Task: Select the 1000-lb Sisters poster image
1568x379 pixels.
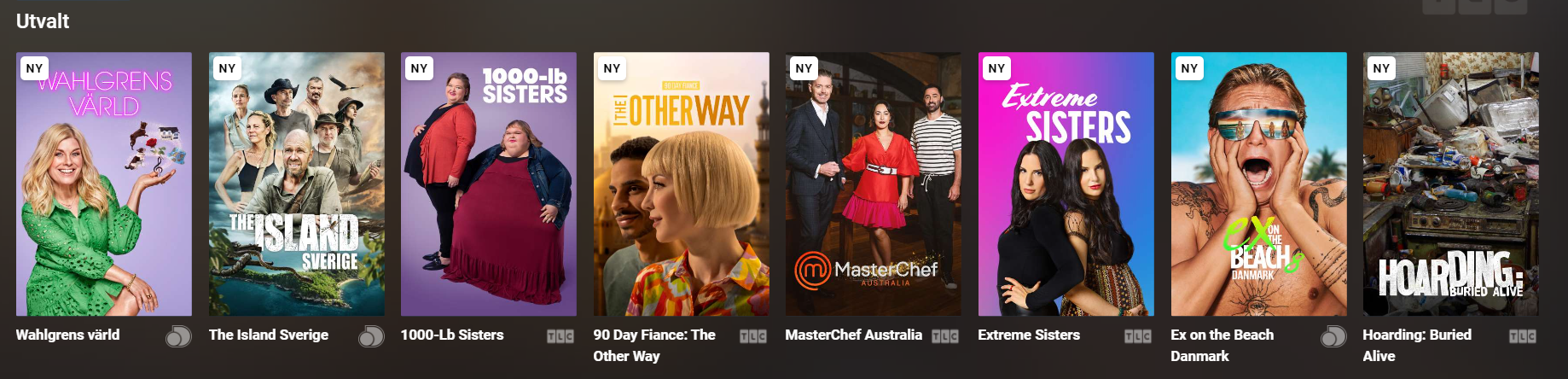Action: (489, 184)
